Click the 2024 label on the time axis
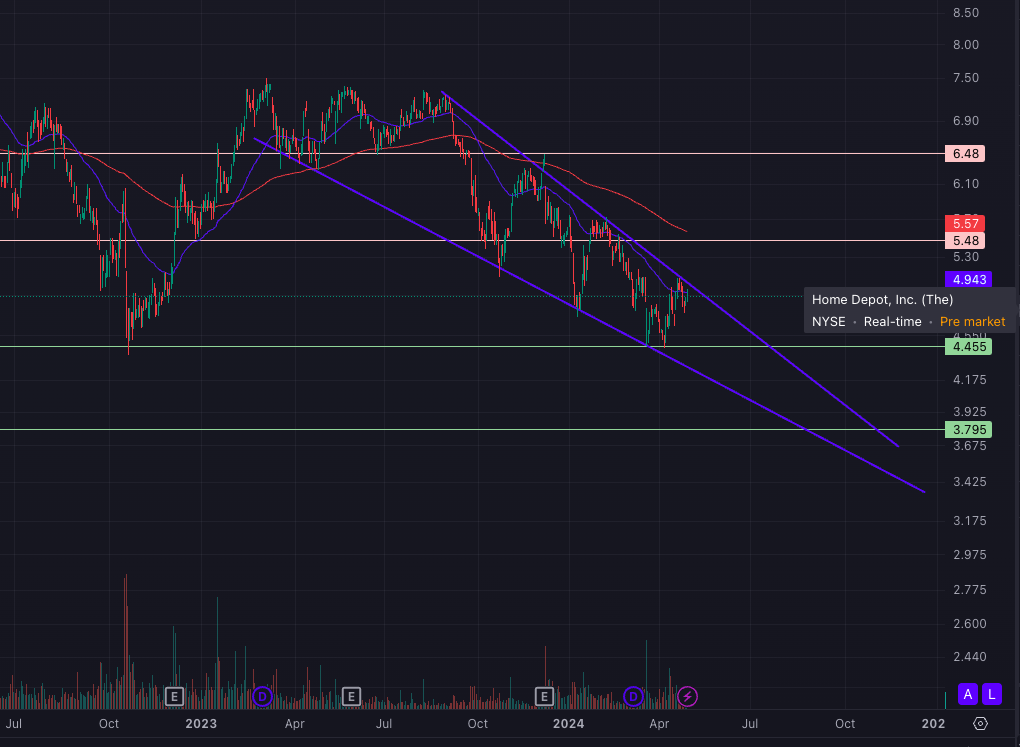This screenshot has width=1020, height=747. point(568,723)
